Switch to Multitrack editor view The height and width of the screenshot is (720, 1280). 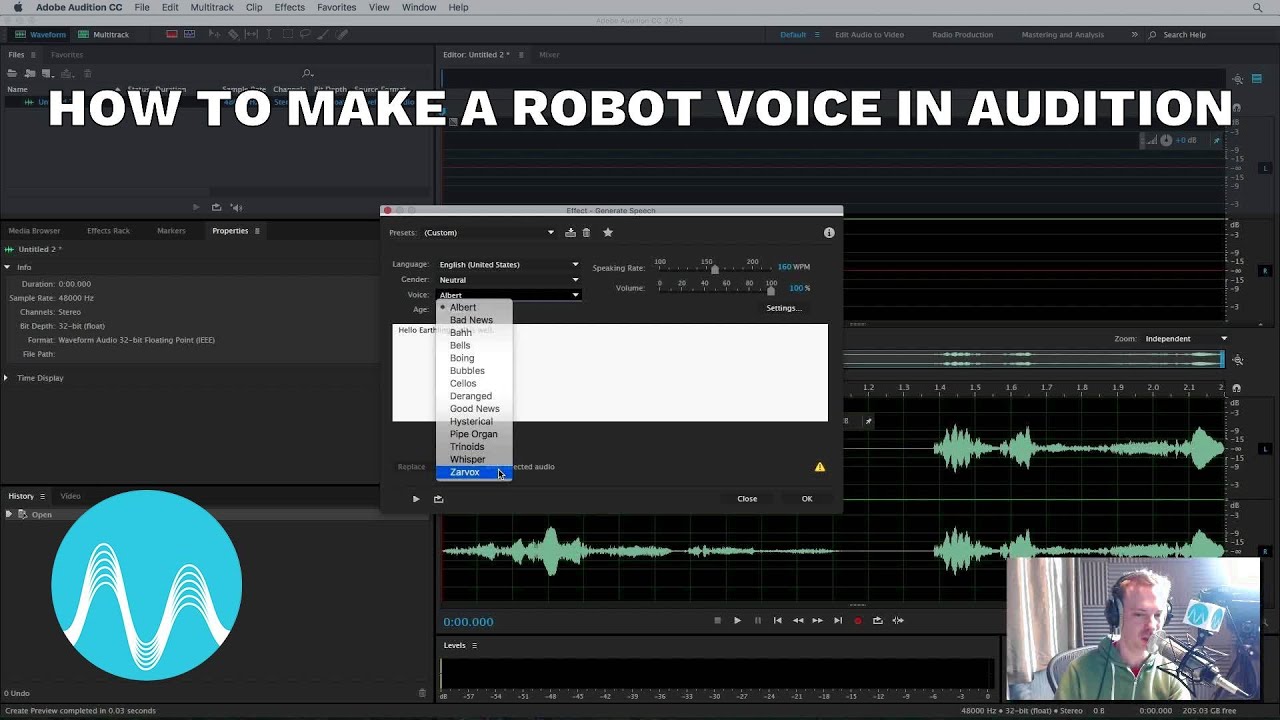point(104,34)
